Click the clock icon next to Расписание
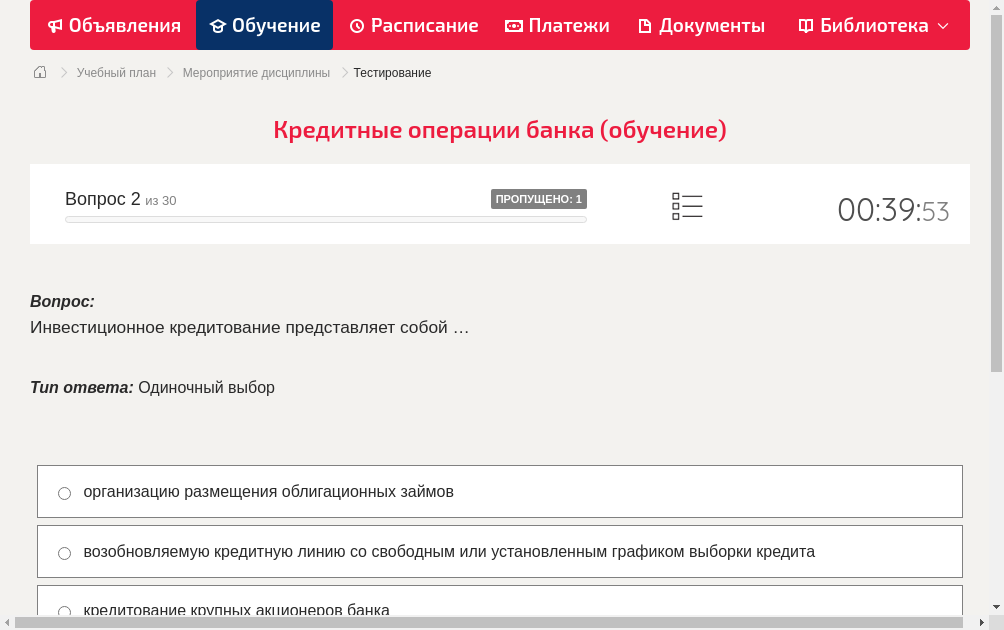1004x630 pixels. pos(358,25)
